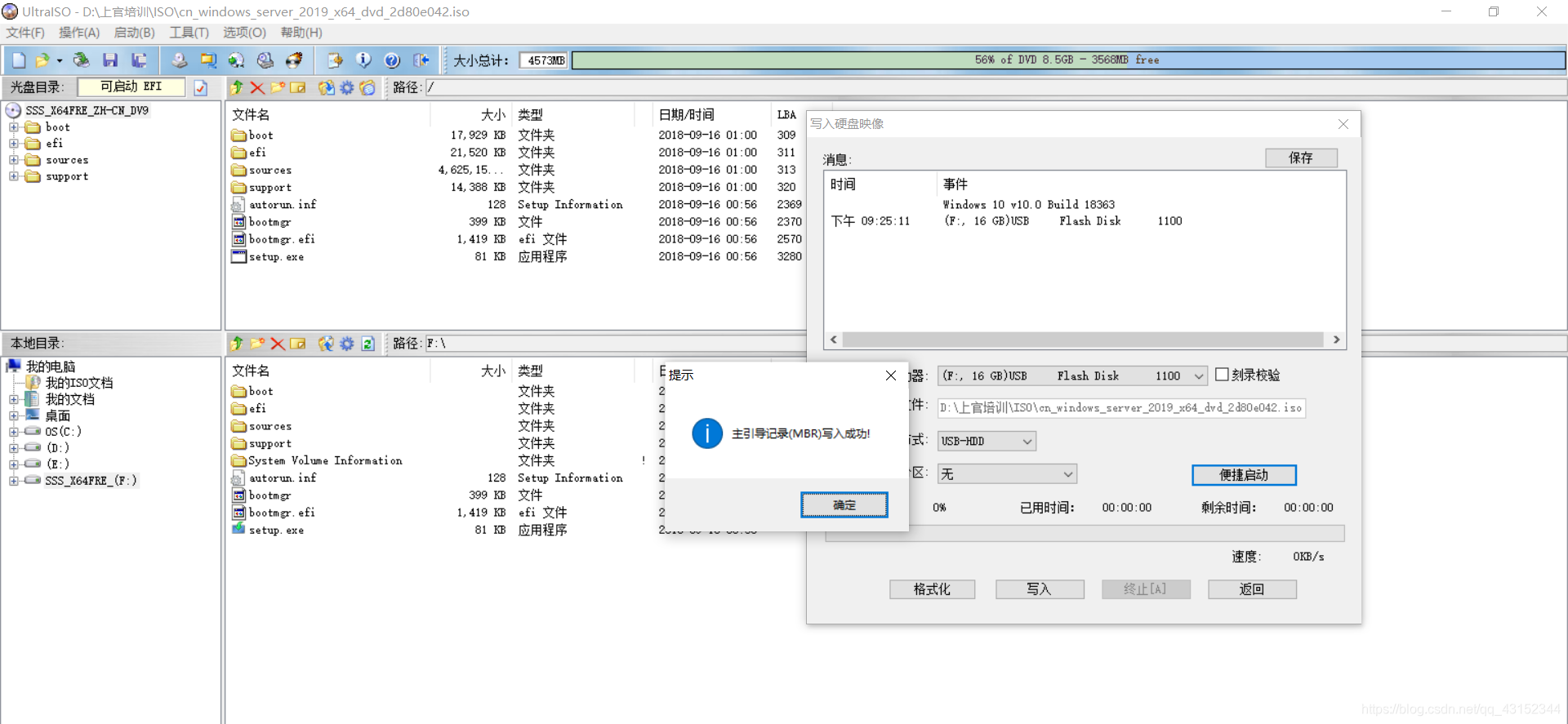Click the disc 路径 path field
This screenshot has height=724, width=1568.
995,87
